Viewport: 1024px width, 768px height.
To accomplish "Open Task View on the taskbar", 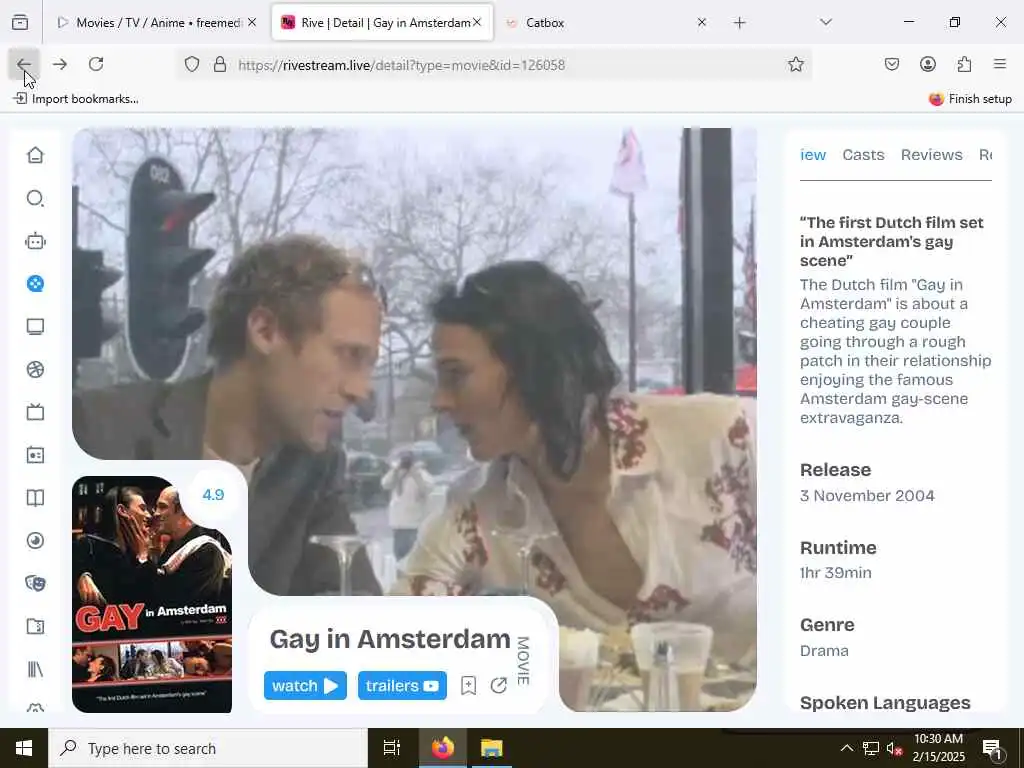I will [x=392, y=748].
